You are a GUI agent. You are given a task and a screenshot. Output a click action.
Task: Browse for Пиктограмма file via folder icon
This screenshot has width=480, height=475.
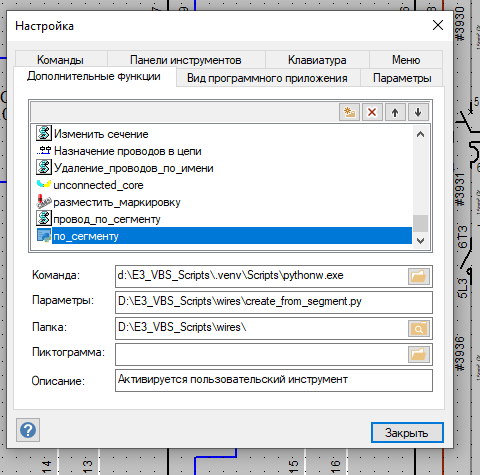pyautogui.click(x=419, y=354)
